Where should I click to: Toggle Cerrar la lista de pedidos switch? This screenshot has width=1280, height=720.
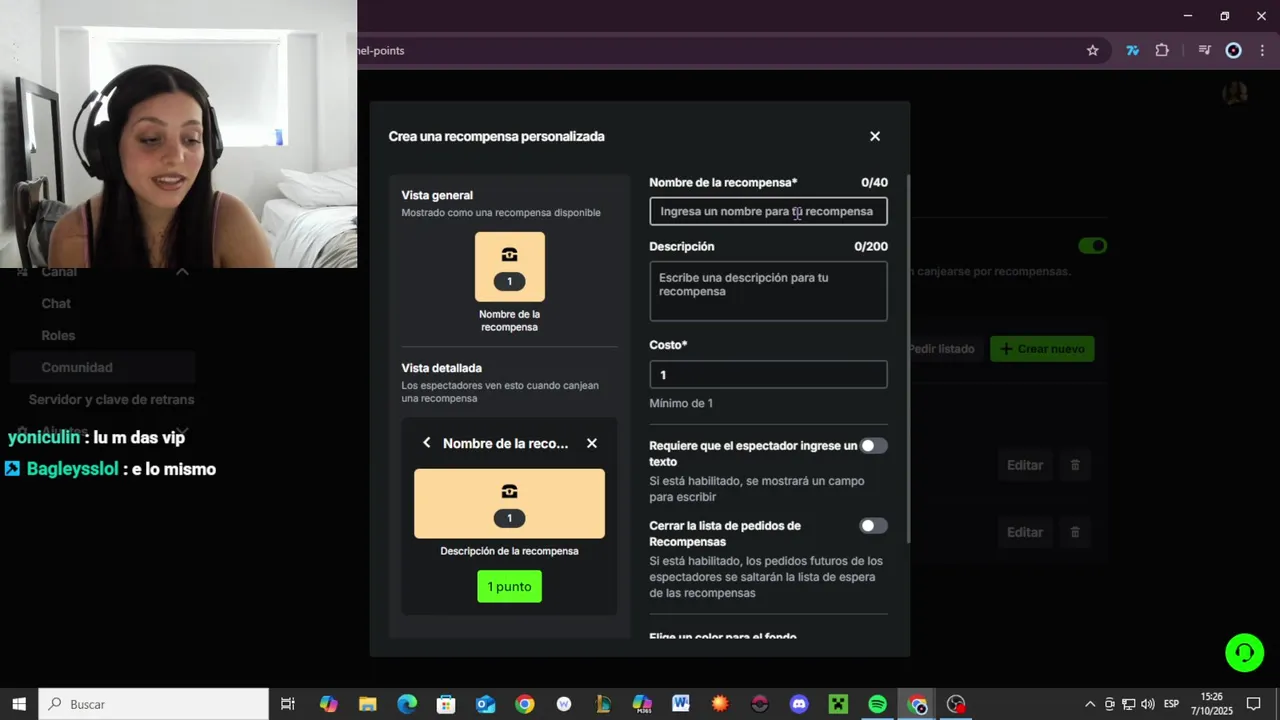pyautogui.click(x=873, y=526)
